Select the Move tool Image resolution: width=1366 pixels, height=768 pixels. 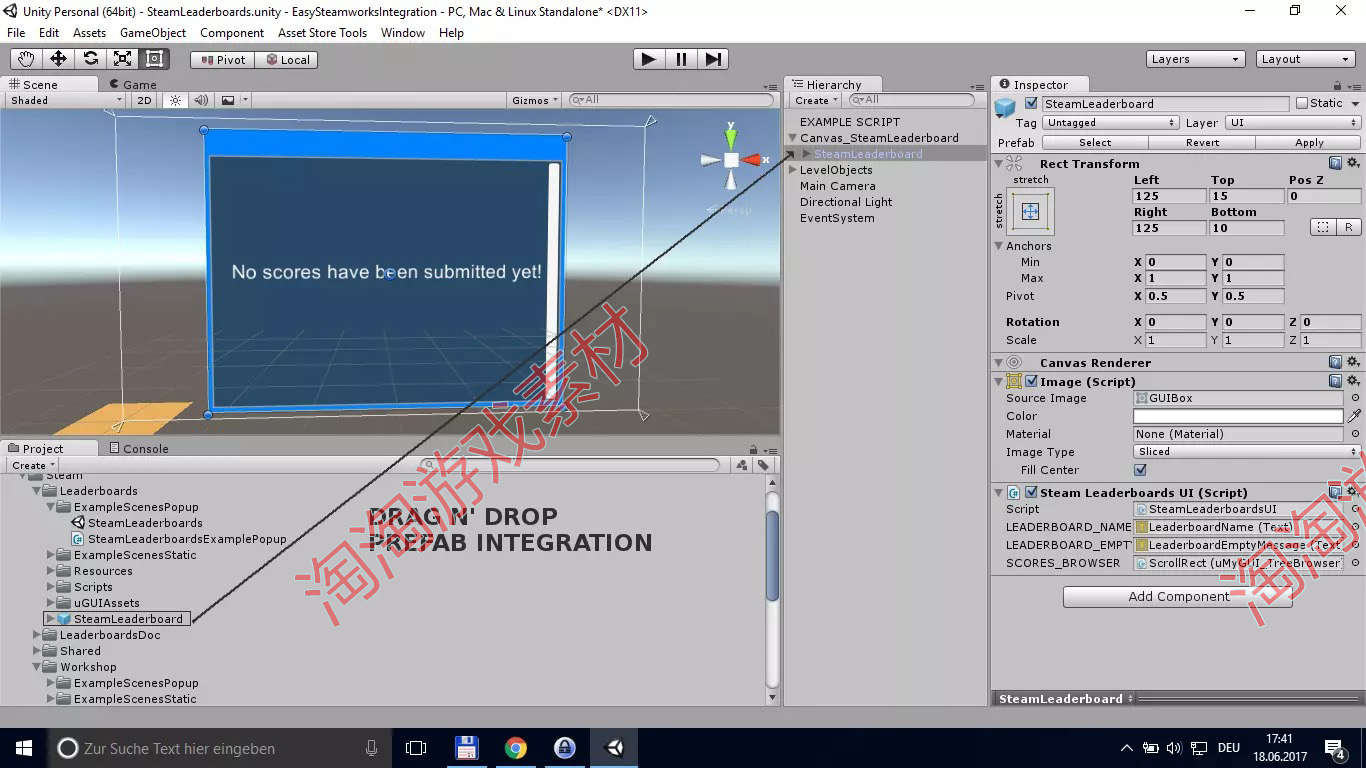click(x=58, y=59)
